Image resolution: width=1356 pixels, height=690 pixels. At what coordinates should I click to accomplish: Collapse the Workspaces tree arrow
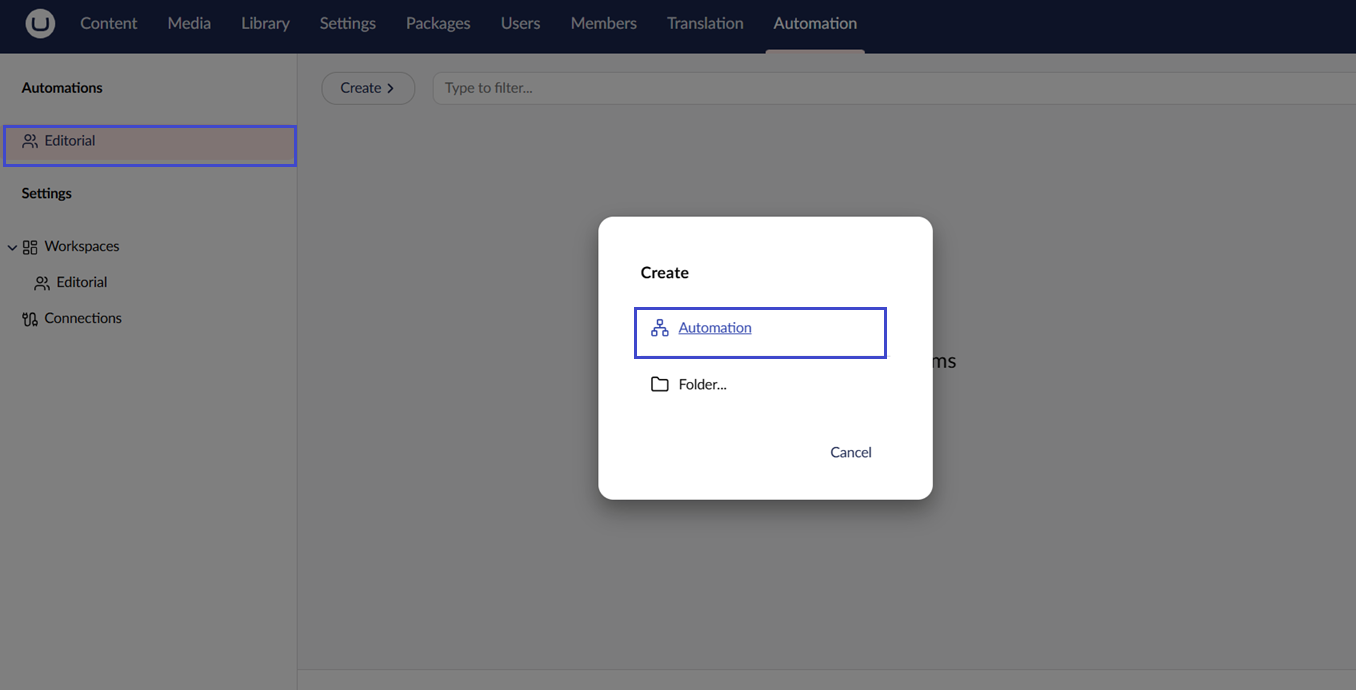(x=12, y=247)
